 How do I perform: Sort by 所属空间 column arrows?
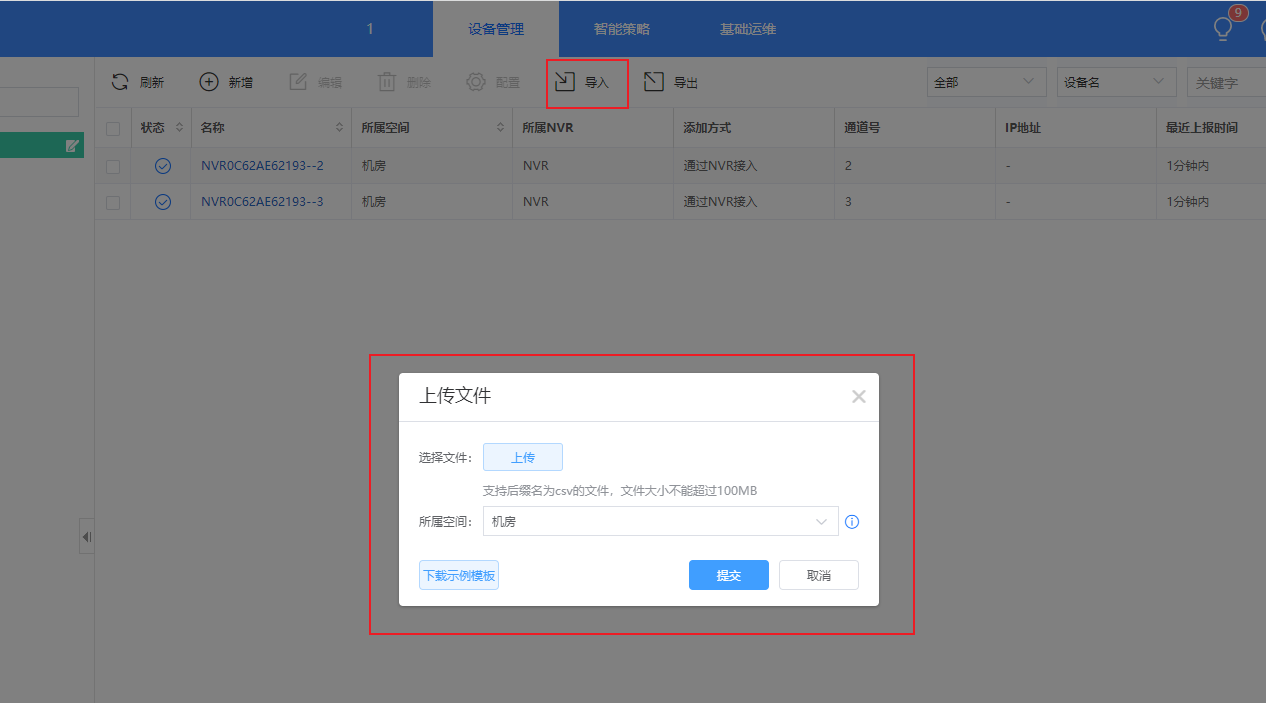[x=500, y=128]
